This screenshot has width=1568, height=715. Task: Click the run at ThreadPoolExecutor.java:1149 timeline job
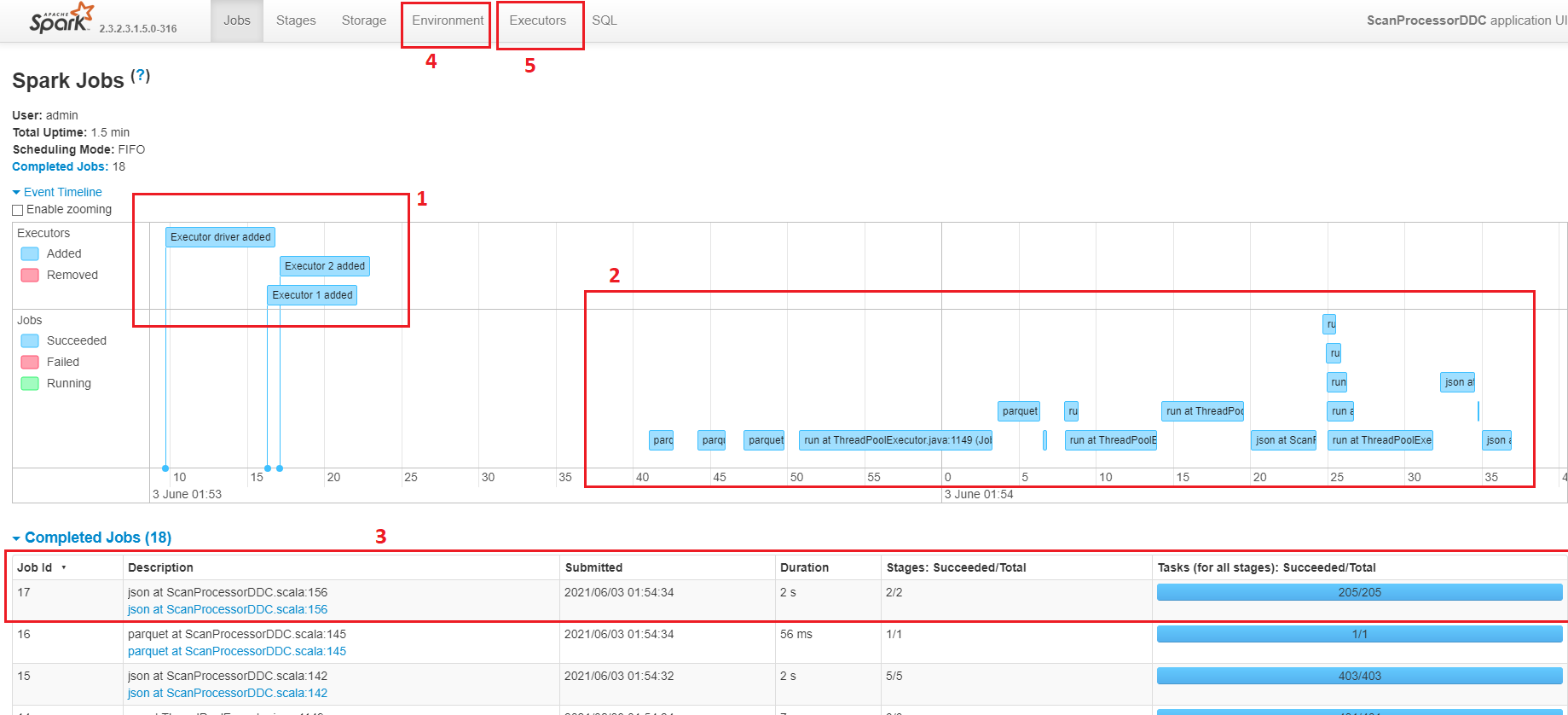[897, 440]
